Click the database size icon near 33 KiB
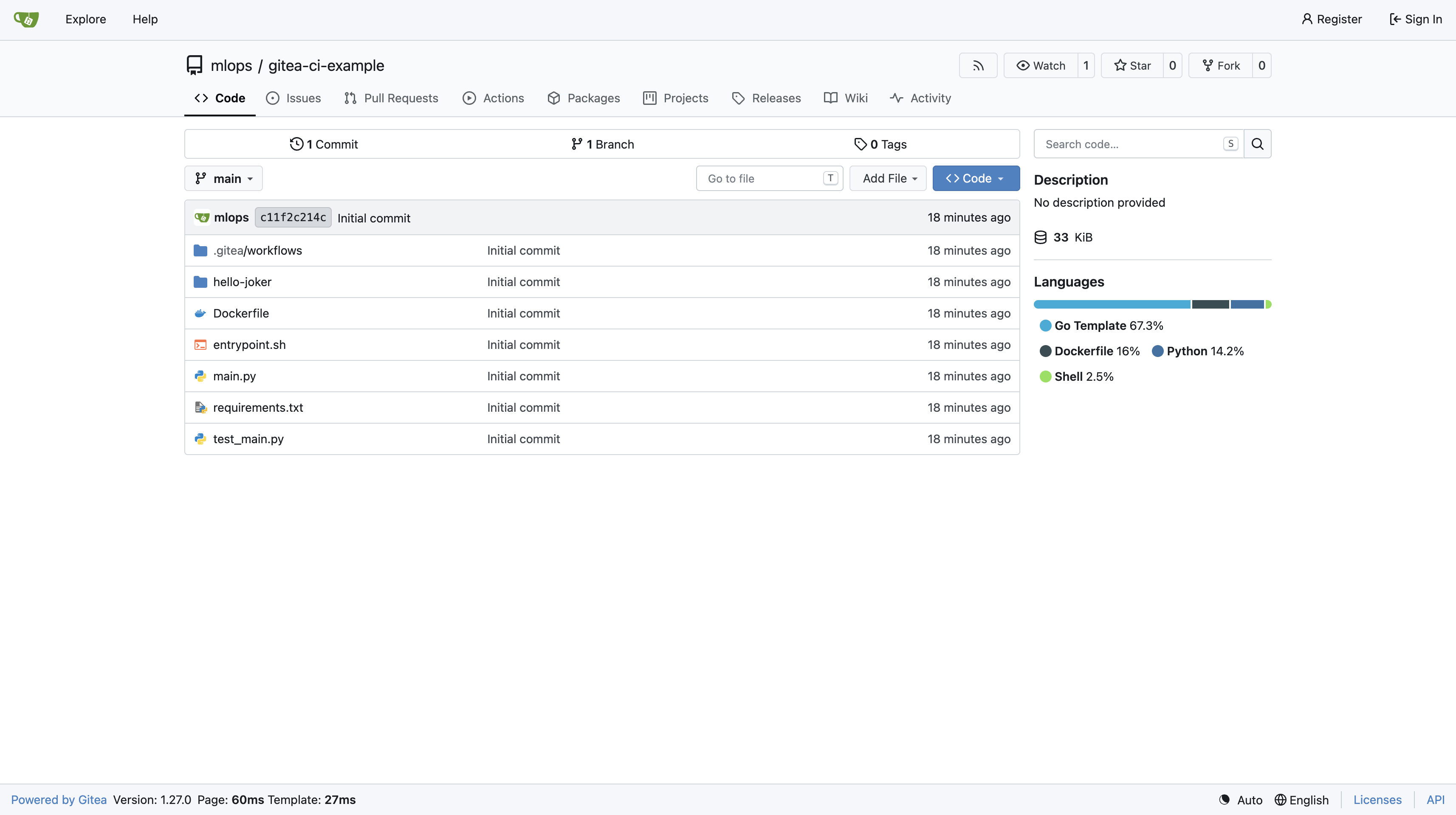 click(1041, 237)
